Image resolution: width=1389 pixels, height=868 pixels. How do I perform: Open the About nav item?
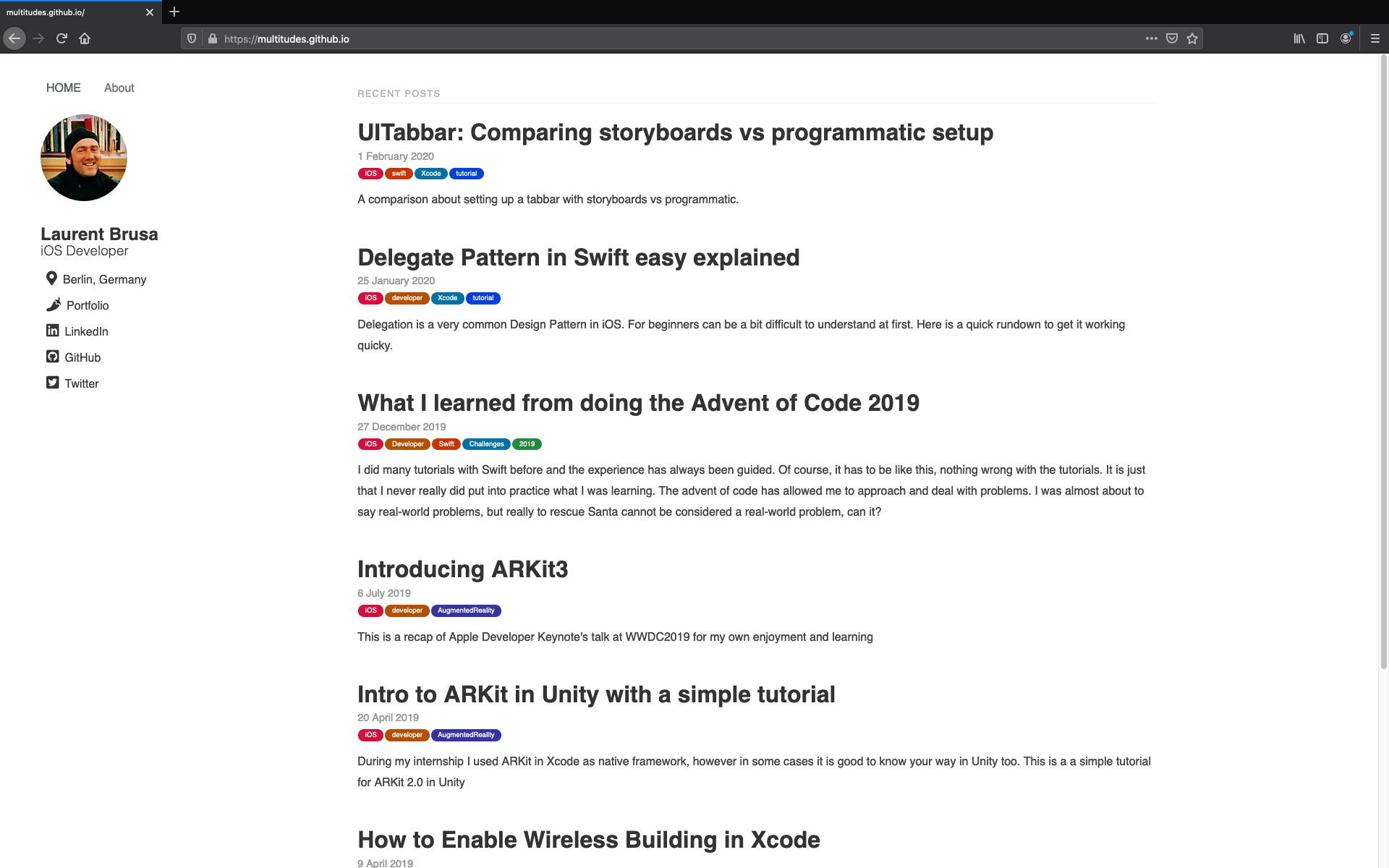(x=119, y=88)
